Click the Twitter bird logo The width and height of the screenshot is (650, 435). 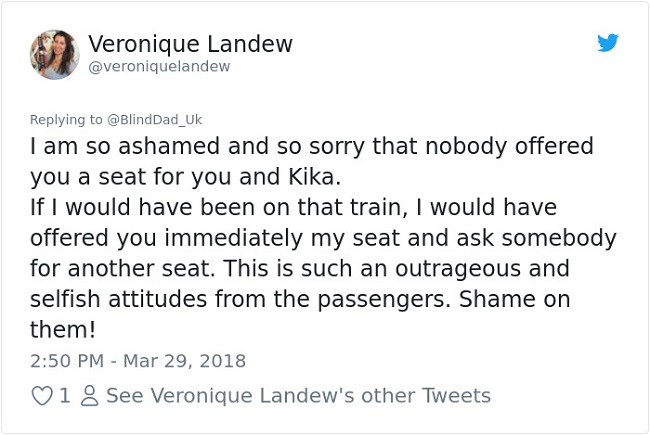(x=608, y=43)
